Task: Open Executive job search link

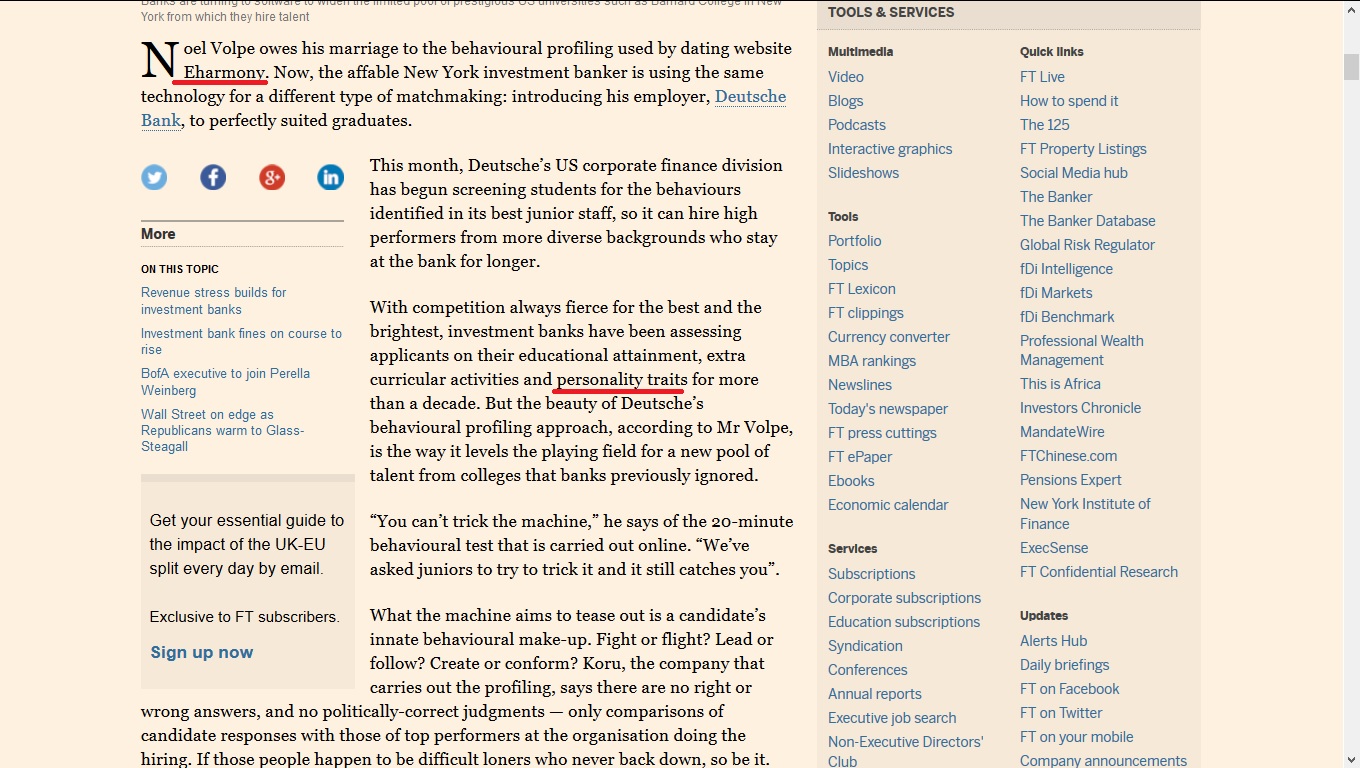Action: point(892,718)
